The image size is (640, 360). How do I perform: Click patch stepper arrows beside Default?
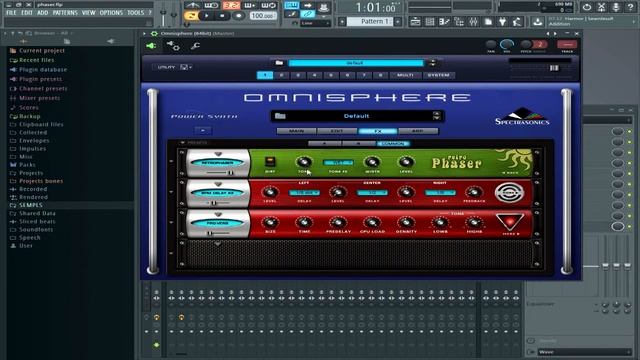436,116
